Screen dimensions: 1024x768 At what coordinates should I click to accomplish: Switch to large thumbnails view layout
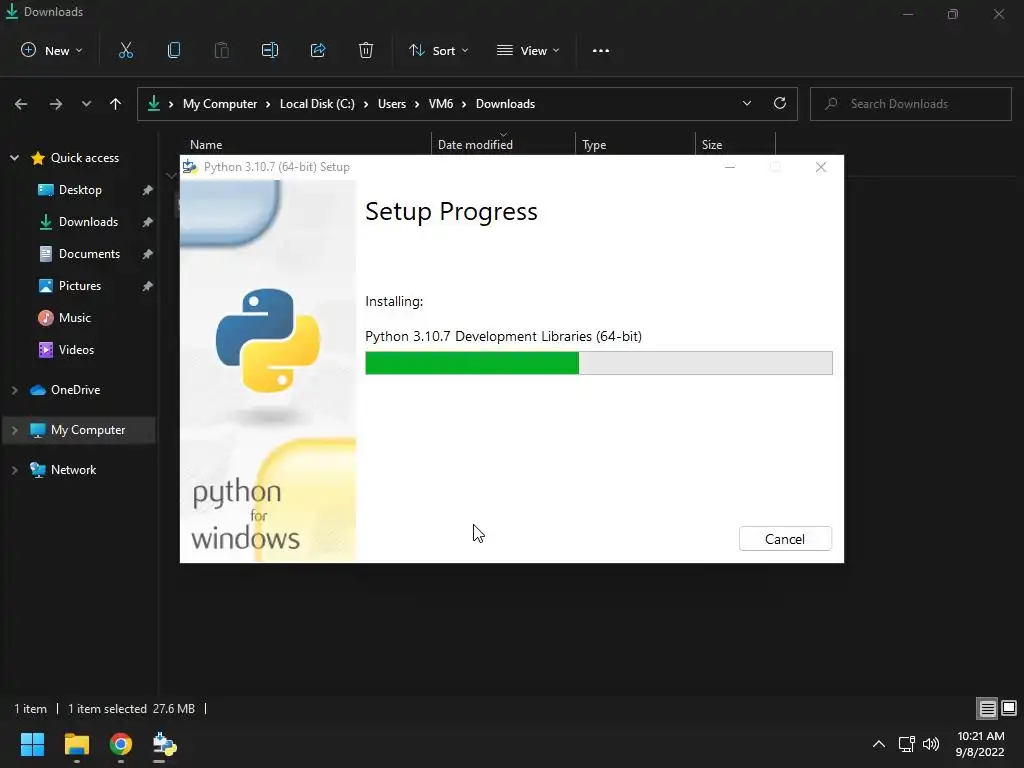point(1009,708)
